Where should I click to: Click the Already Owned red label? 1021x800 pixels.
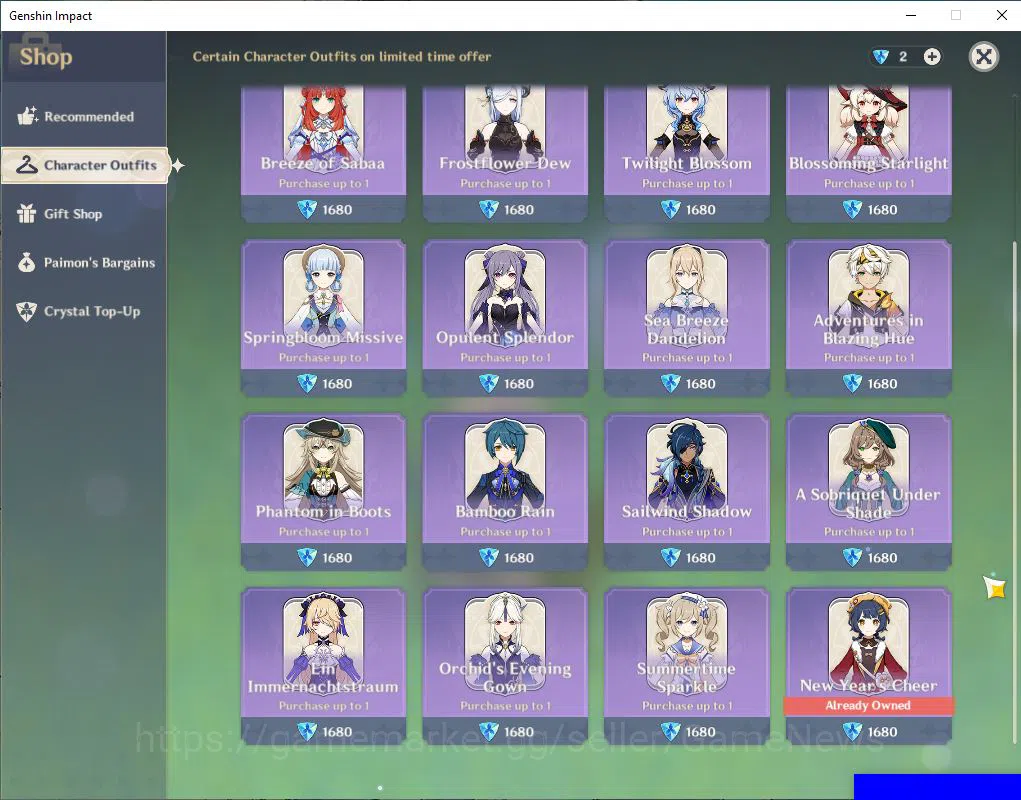tap(868, 706)
